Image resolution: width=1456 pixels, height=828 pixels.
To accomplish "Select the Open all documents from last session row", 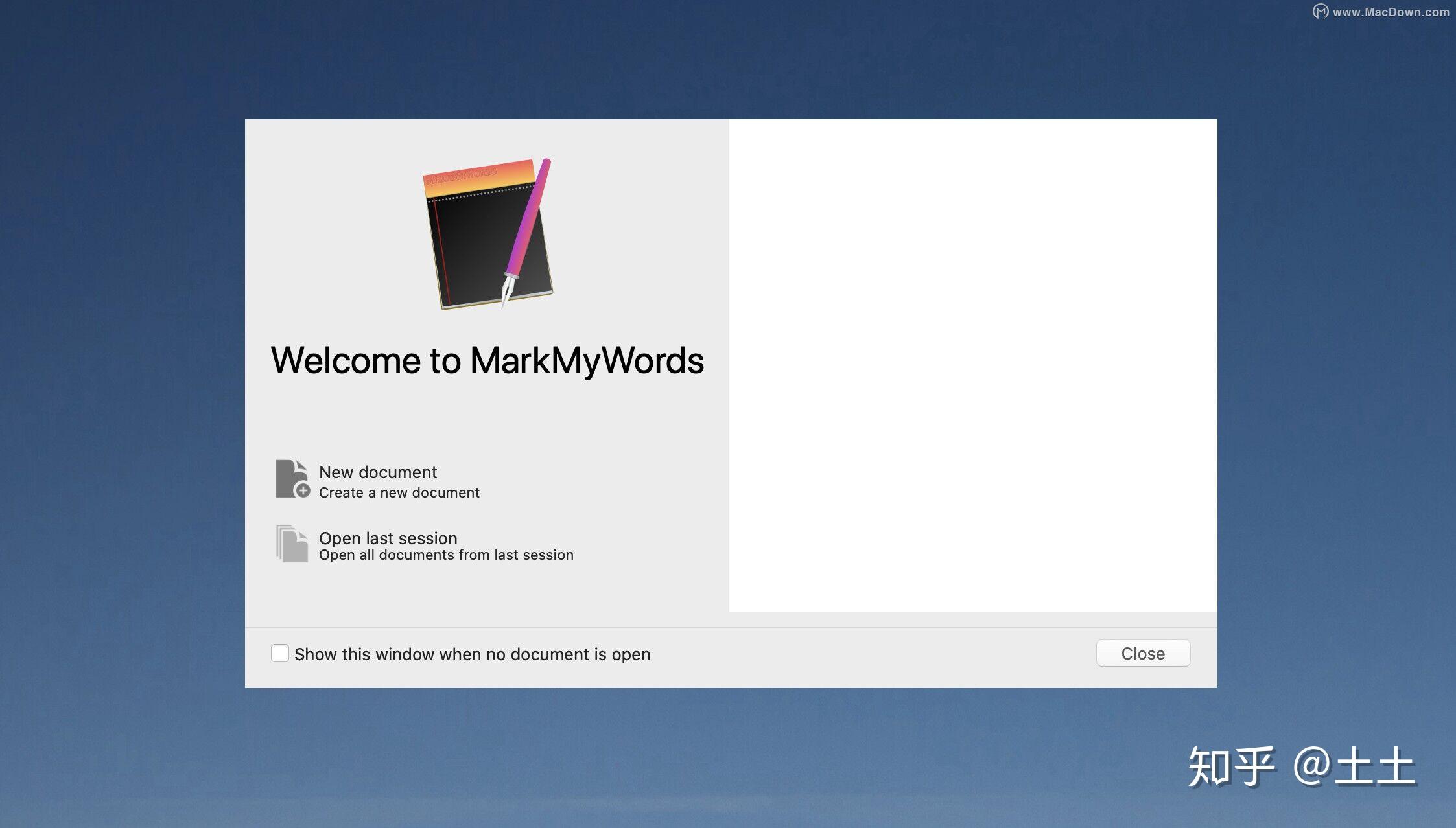I will click(x=446, y=555).
